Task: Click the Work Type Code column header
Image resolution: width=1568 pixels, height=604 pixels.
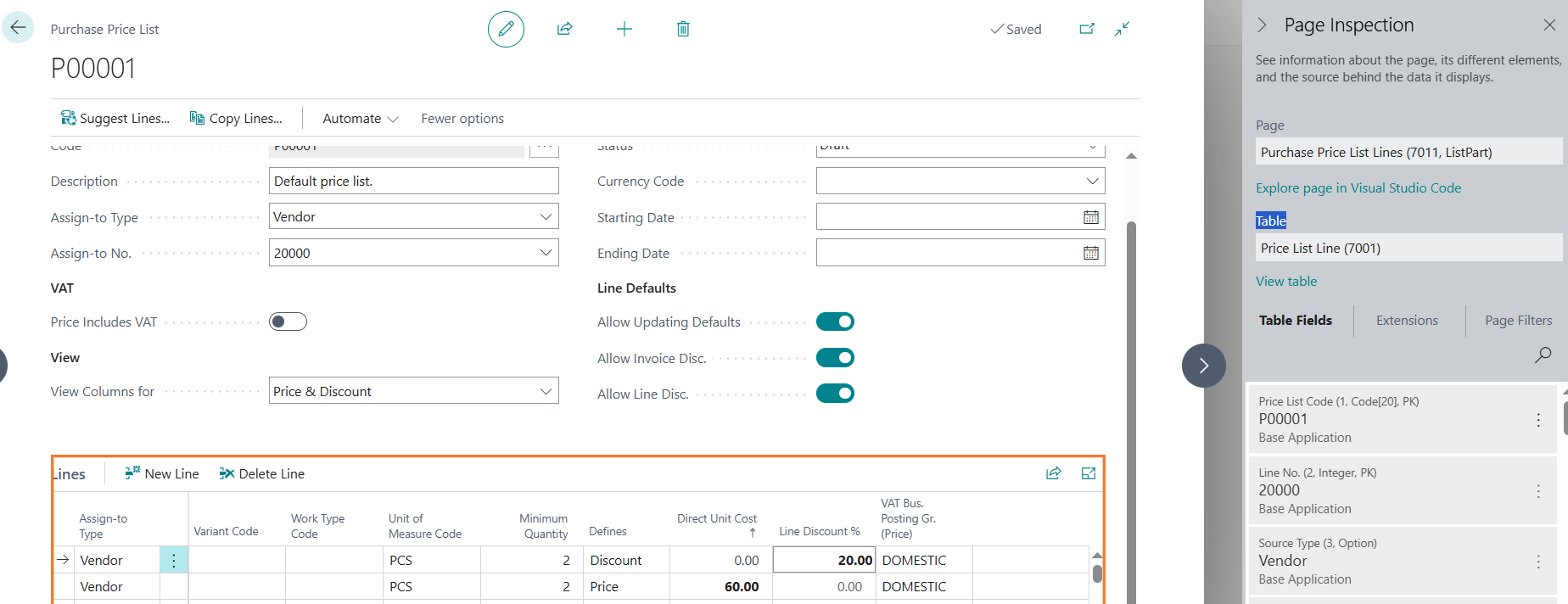Action: click(317, 526)
